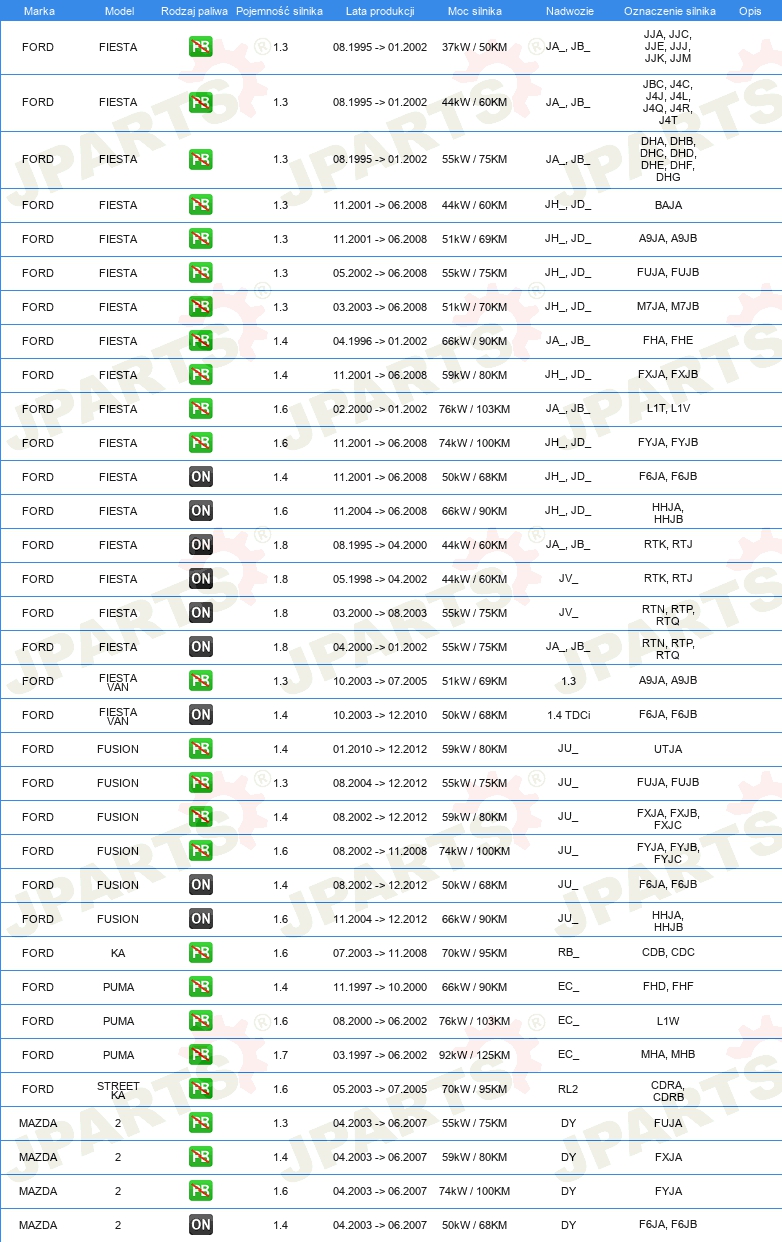
Task: Click the petrol icon in the STREET KA row
Action: click(x=201, y=1089)
